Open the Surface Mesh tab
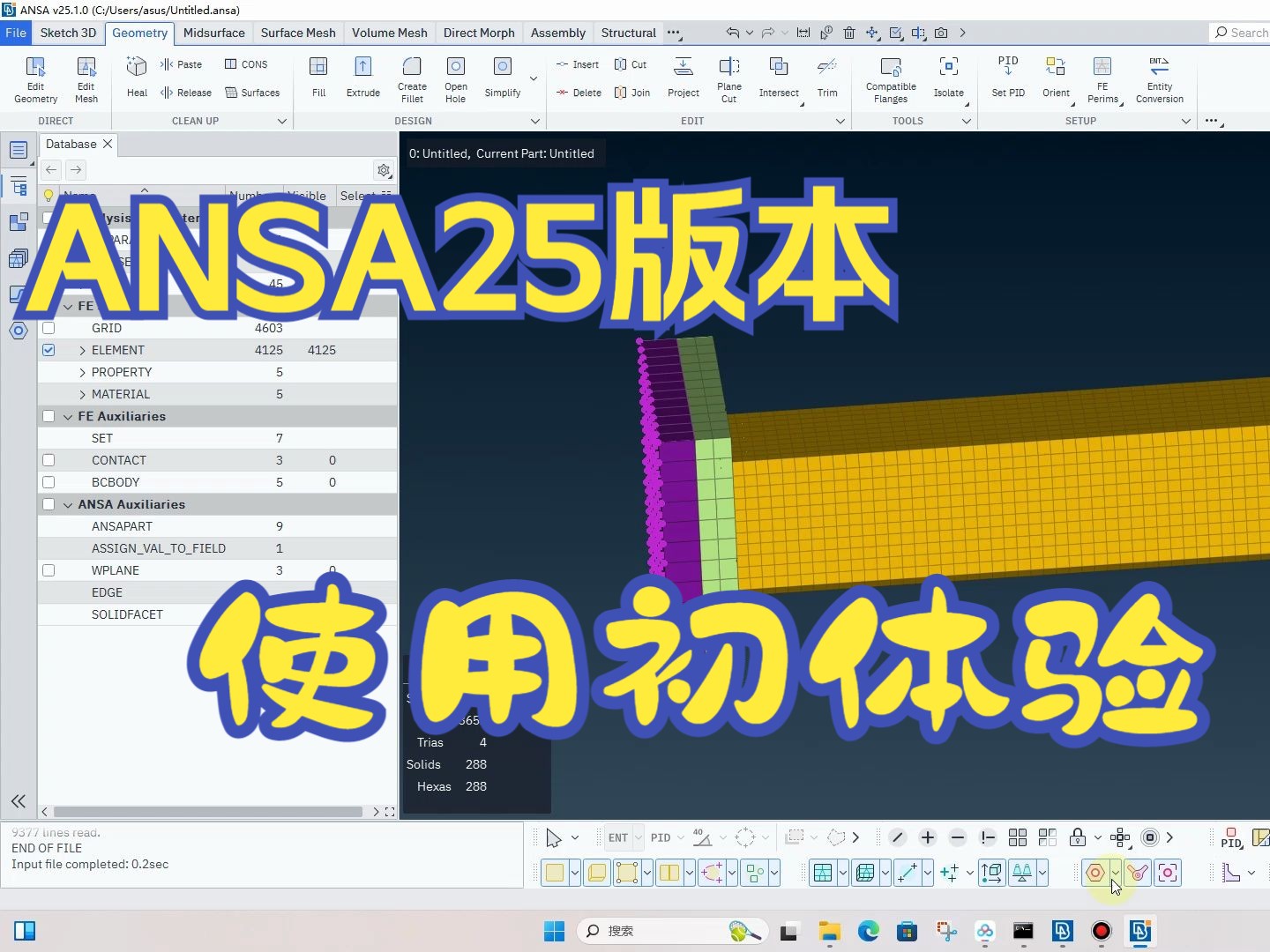The image size is (1270, 952). click(x=298, y=33)
